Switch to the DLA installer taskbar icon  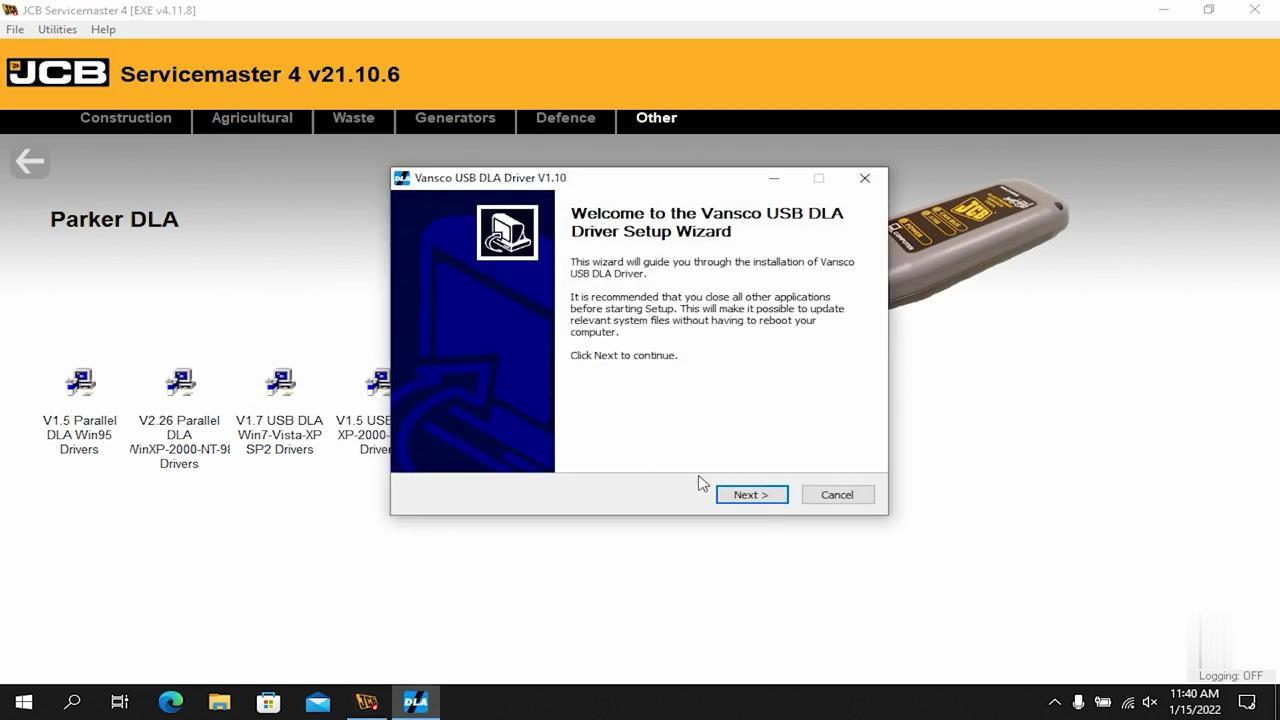point(416,702)
